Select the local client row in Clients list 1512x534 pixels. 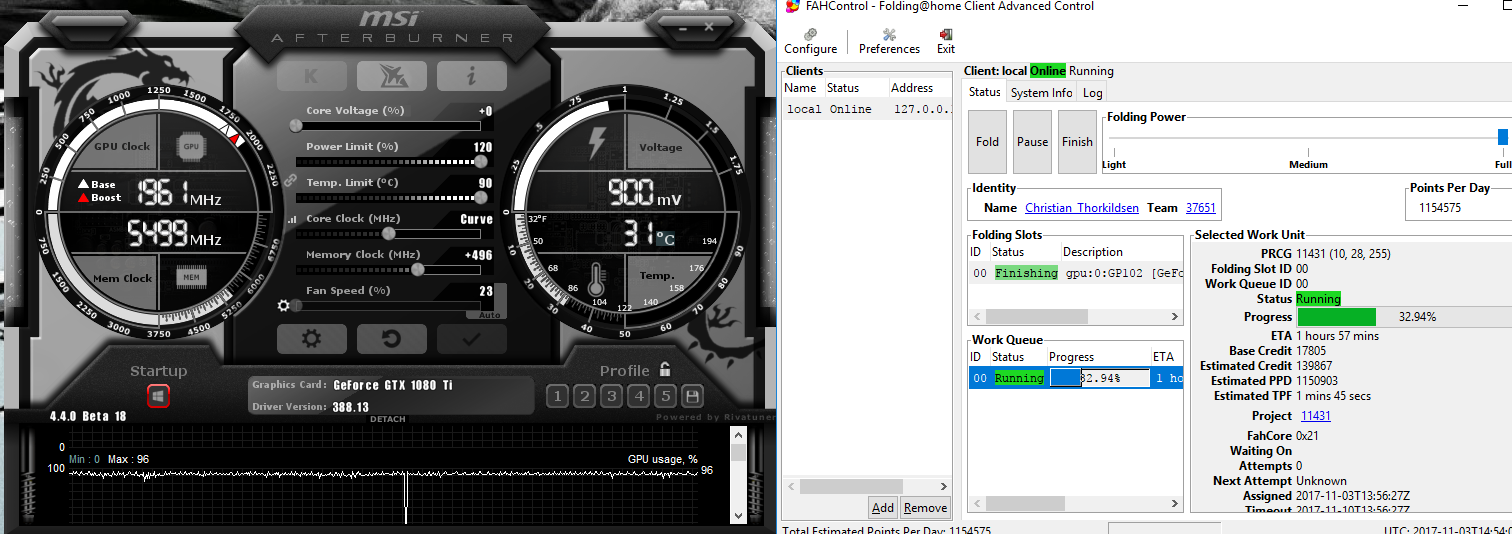(x=867, y=109)
